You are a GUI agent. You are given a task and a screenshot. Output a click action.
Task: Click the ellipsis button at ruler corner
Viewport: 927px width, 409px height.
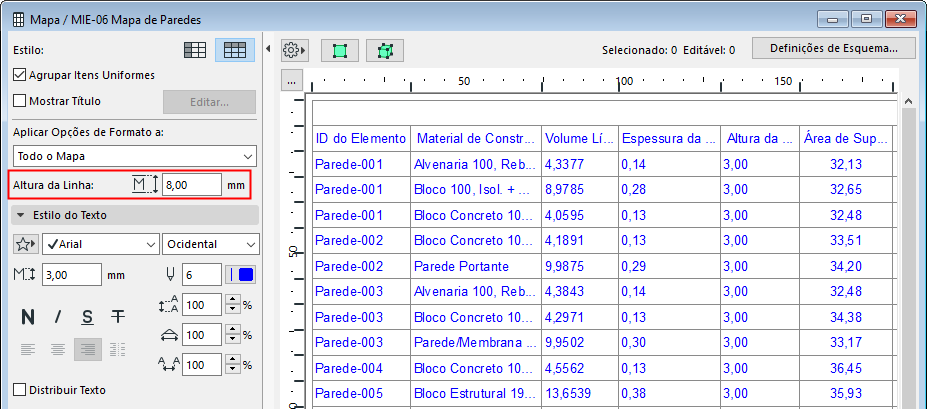(x=291, y=81)
